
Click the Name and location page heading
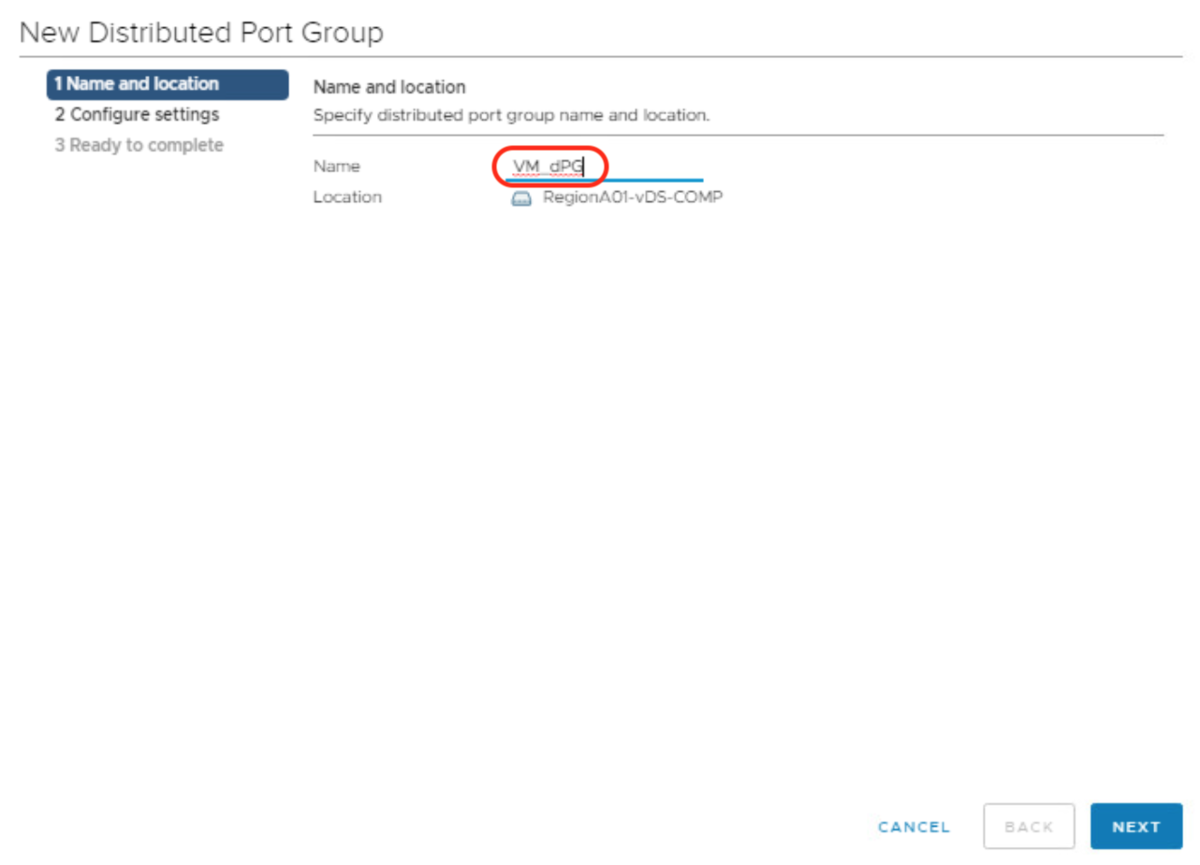point(389,87)
